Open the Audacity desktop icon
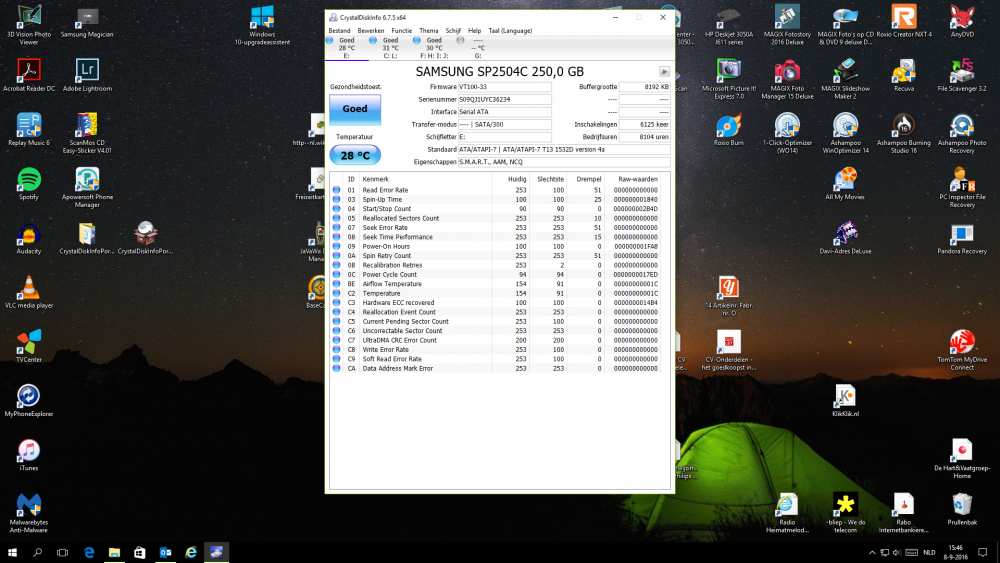 (29, 233)
